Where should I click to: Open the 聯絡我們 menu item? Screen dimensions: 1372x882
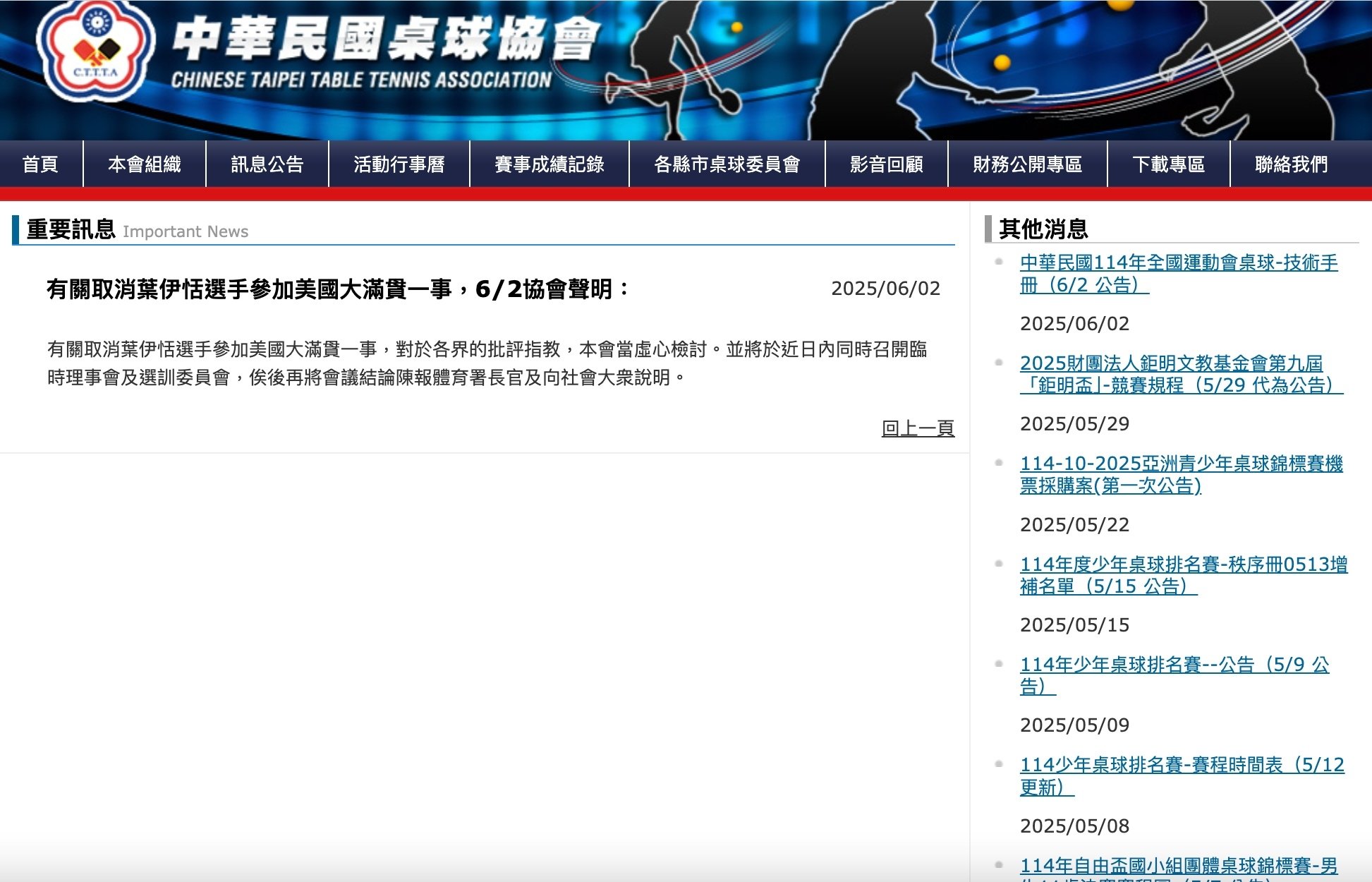[x=1292, y=164]
